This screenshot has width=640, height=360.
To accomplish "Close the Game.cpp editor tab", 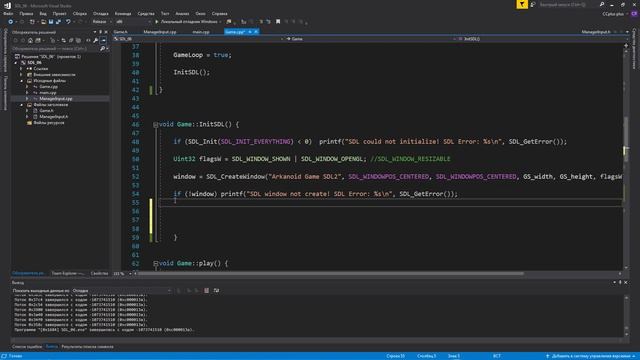I will [x=256, y=31].
